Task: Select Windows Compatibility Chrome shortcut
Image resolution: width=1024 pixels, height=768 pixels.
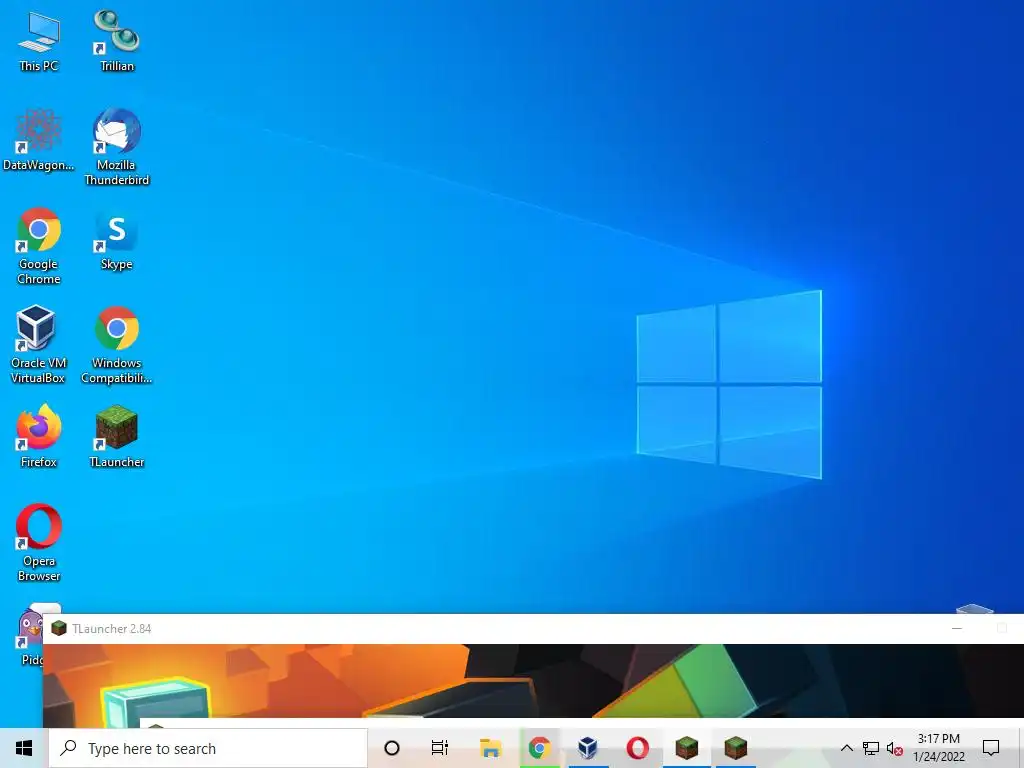Action: tap(116, 345)
